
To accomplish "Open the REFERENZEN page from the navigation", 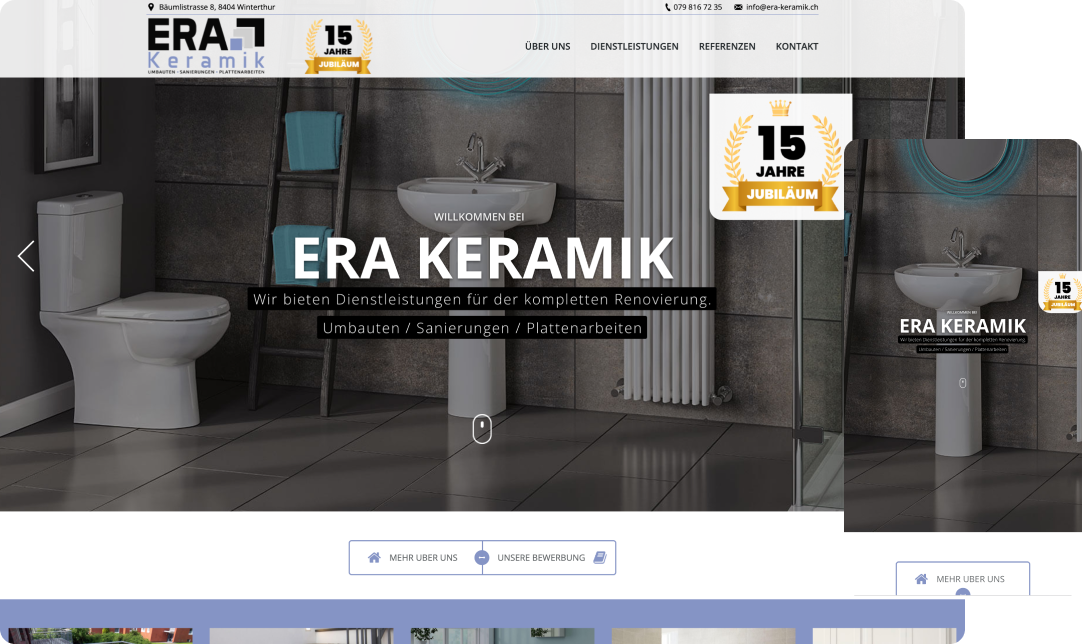I will [727, 46].
